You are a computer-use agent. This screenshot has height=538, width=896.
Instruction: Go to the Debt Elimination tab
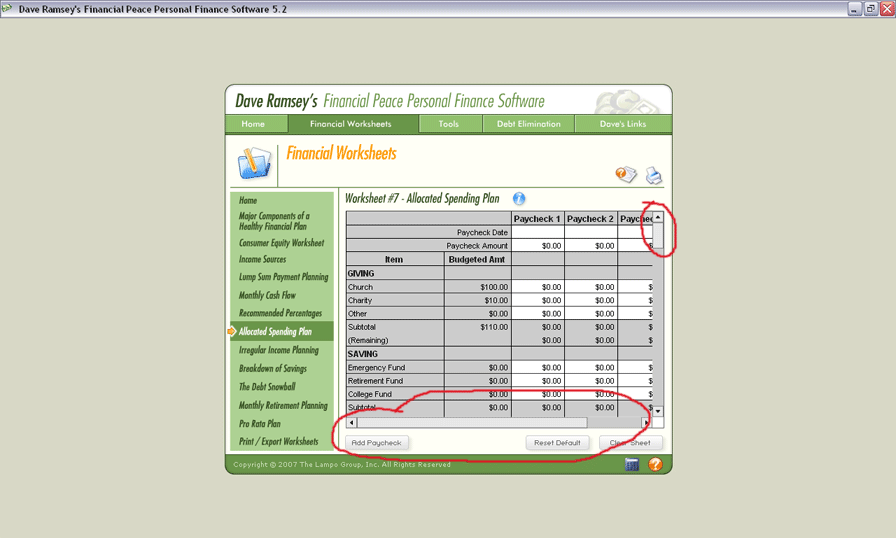pyautogui.click(x=529, y=124)
